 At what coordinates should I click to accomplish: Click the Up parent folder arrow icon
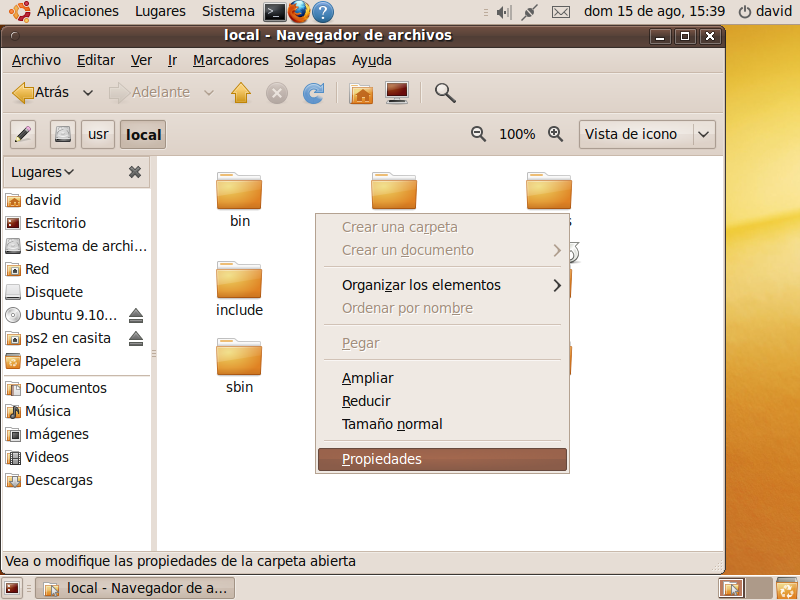pyautogui.click(x=240, y=93)
